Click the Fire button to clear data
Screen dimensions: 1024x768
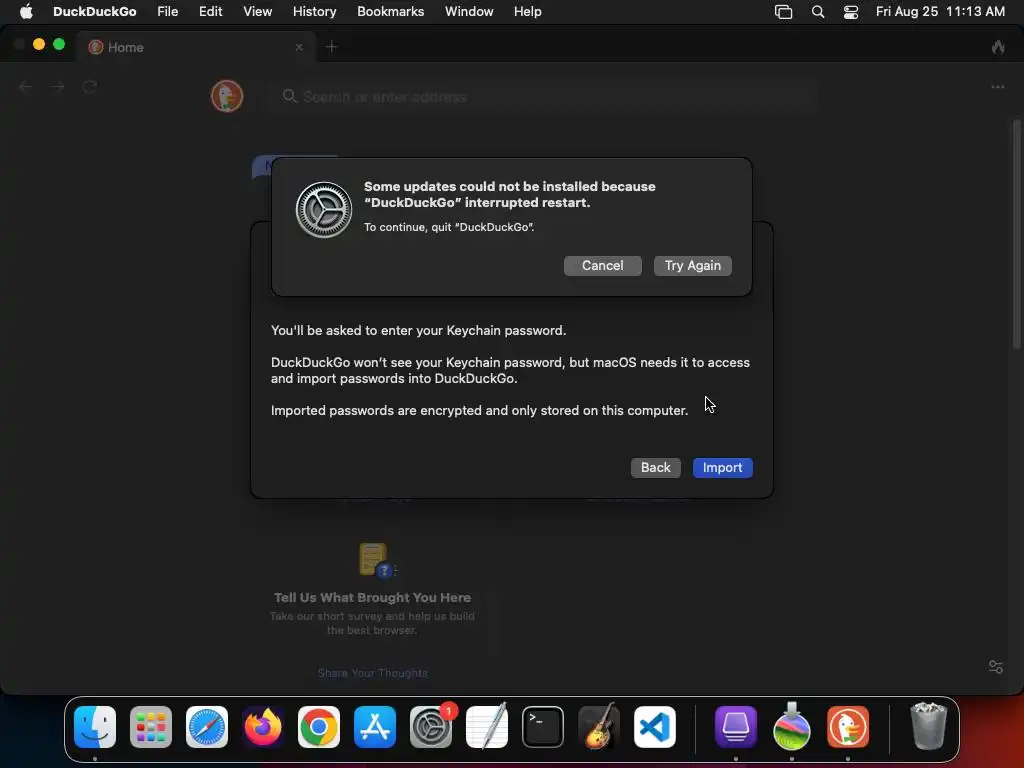coord(998,47)
